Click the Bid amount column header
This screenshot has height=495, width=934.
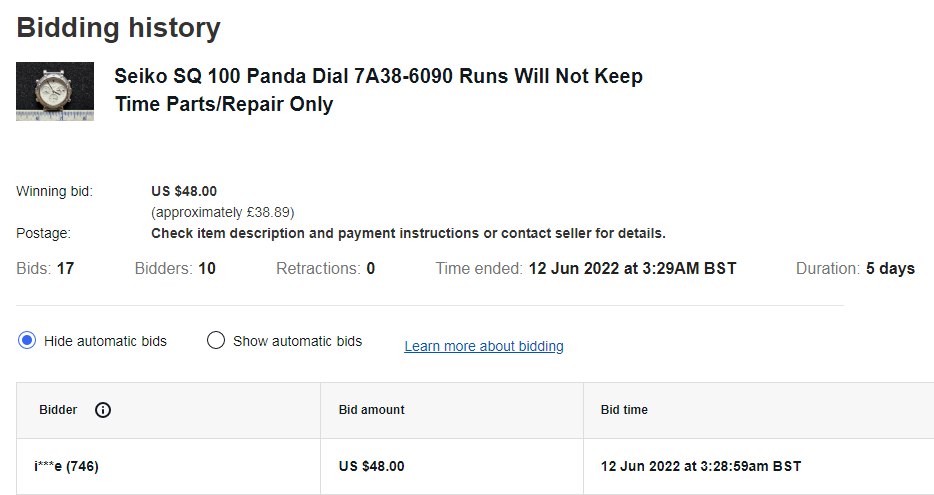point(372,410)
